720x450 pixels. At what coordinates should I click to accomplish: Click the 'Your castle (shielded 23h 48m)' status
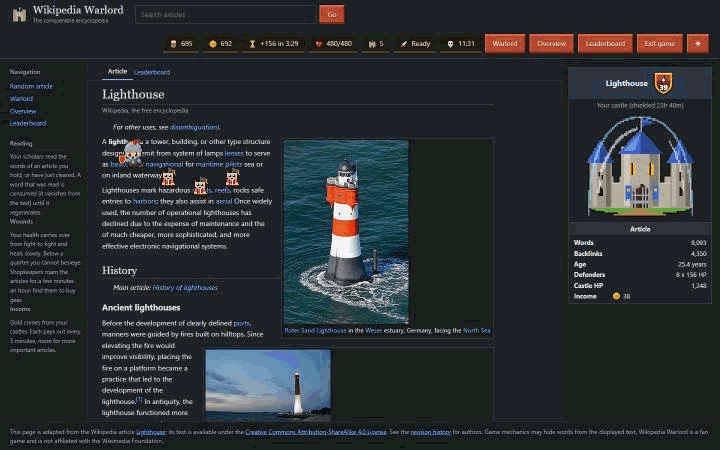[640, 105]
